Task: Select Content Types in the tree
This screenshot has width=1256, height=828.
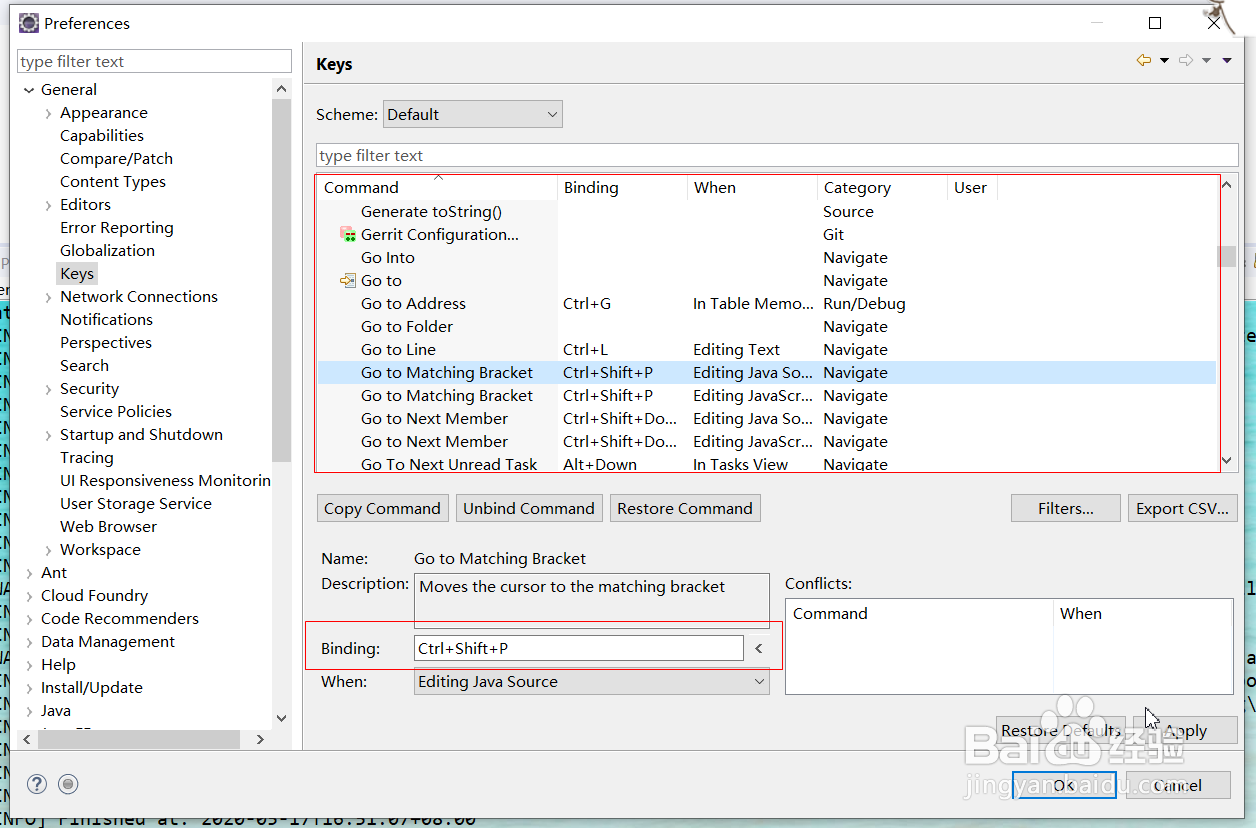Action: (113, 182)
